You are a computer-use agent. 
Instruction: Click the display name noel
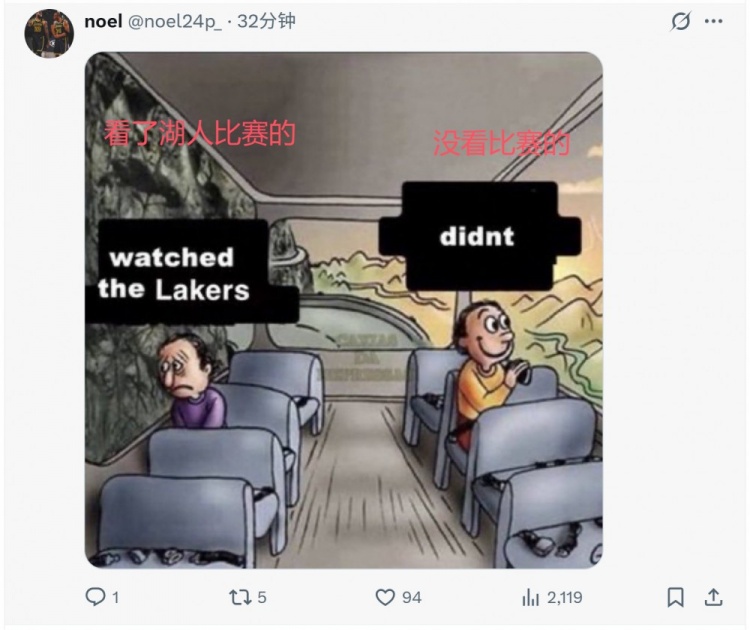pos(103,21)
